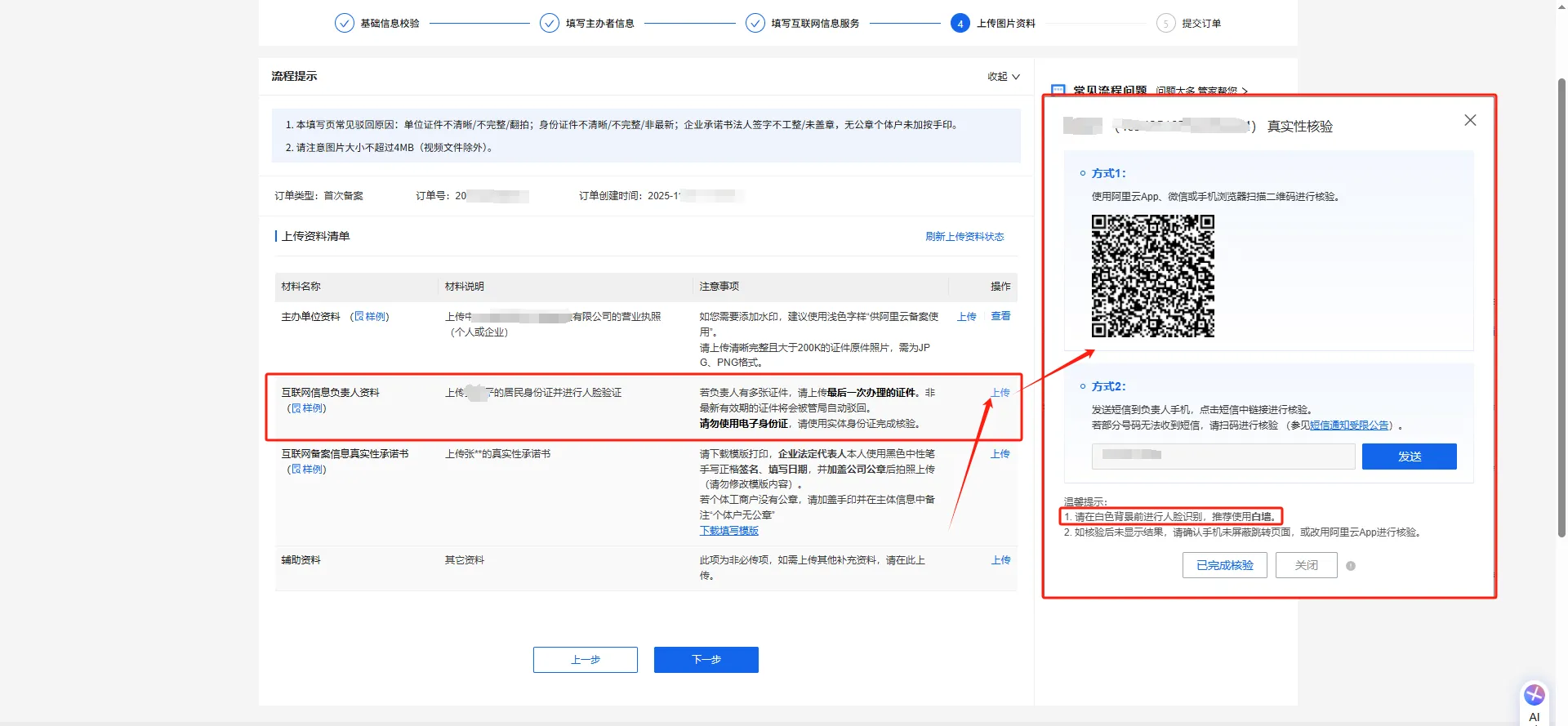1568x726 pixels.
Task: Click 下载填写模版 link
Action: (x=728, y=531)
